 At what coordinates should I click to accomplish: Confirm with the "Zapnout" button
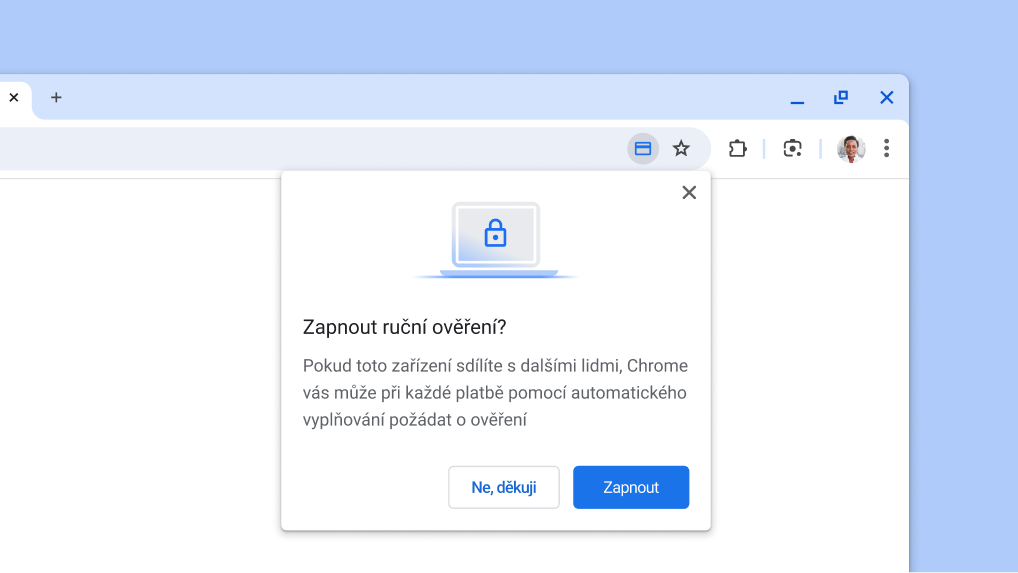tap(631, 487)
